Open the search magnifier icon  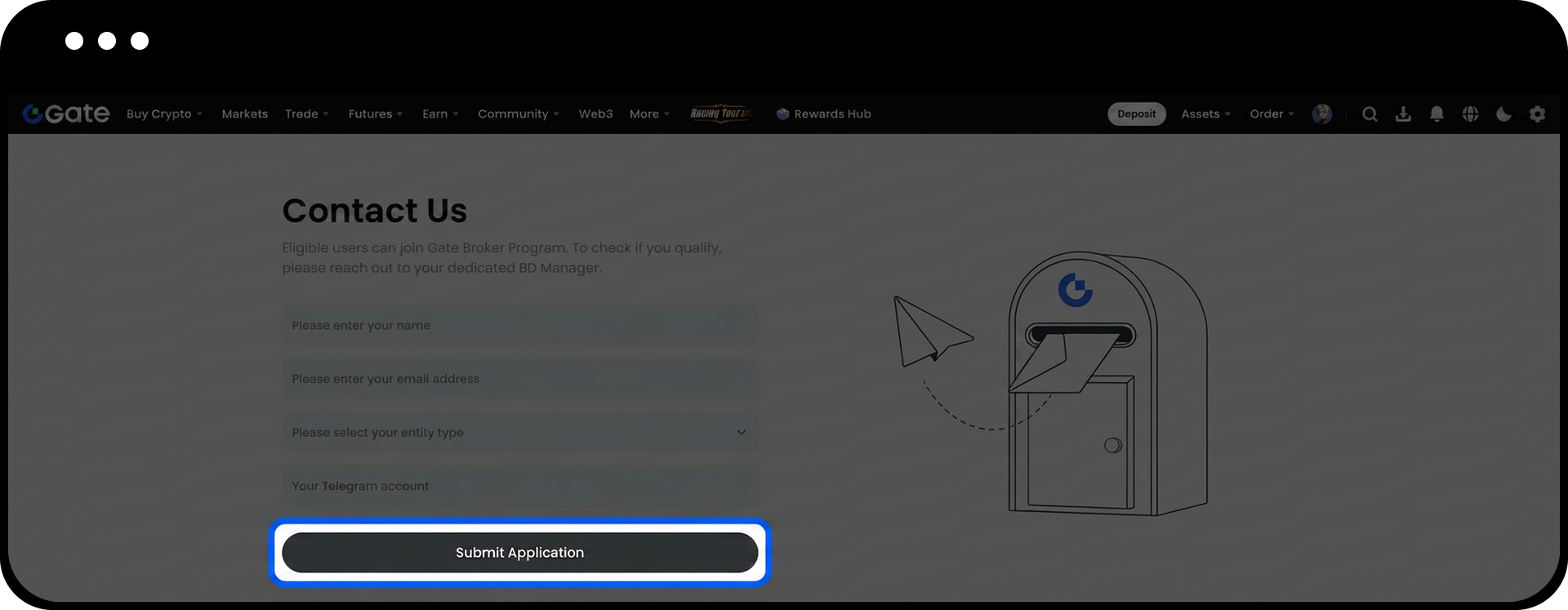coord(1370,114)
